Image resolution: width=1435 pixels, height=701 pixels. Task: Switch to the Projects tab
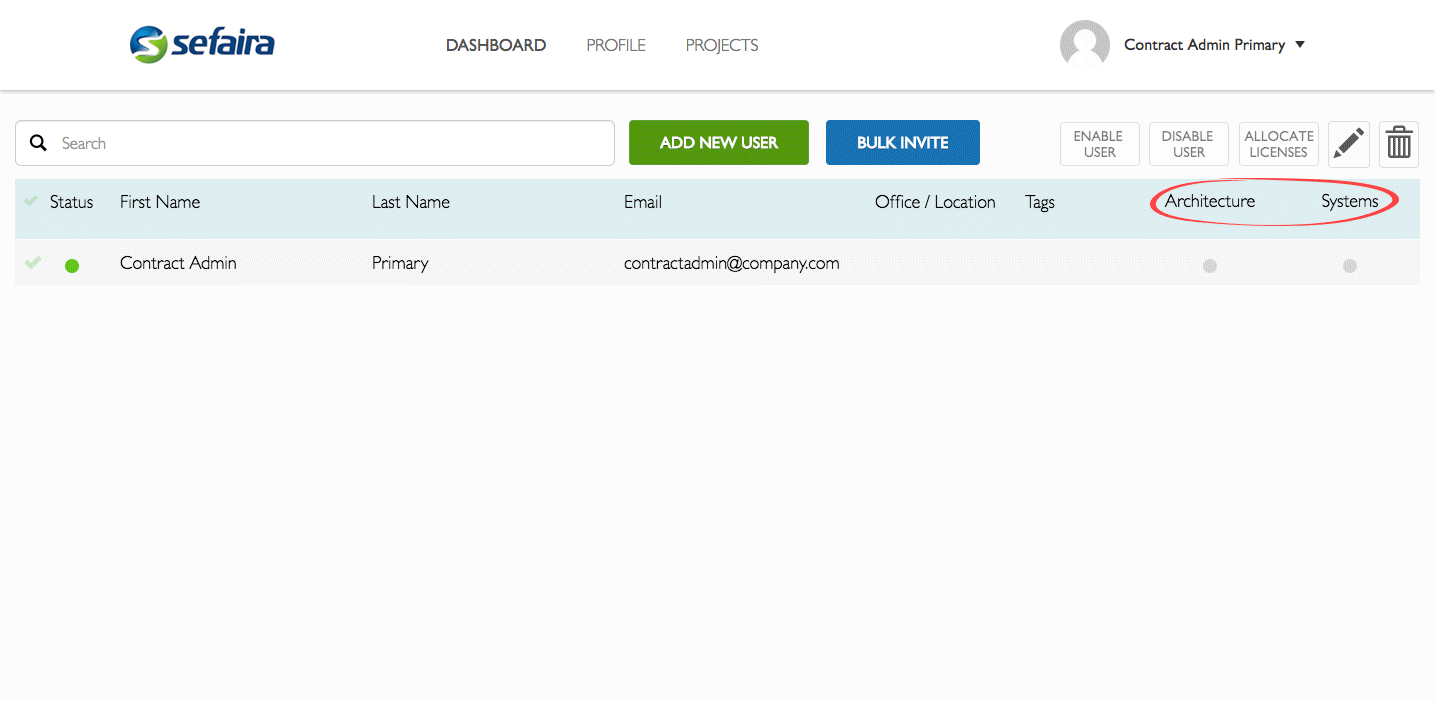click(x=722, y=45)
